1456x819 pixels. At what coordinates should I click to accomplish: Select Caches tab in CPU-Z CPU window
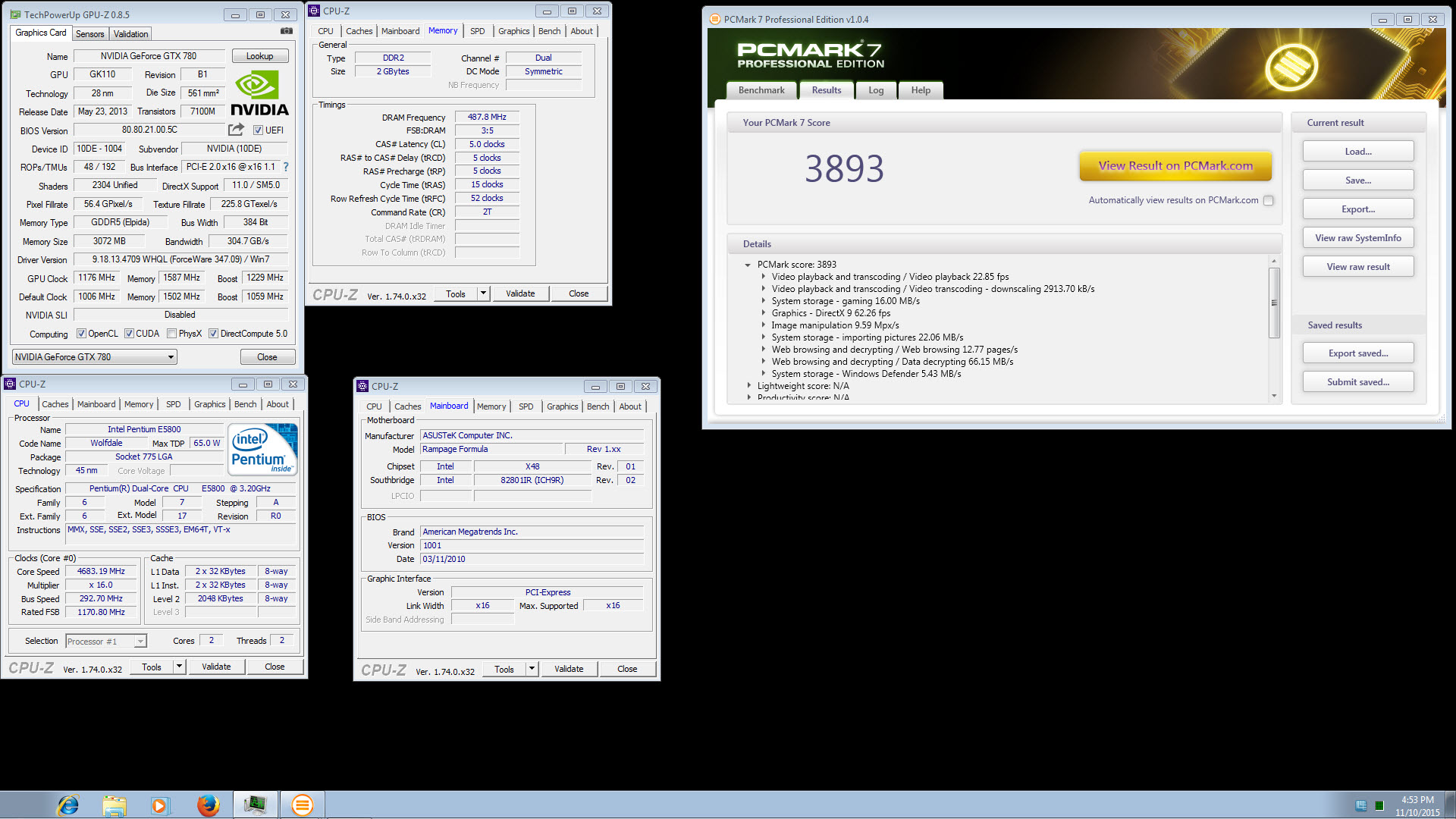point(55,404)
